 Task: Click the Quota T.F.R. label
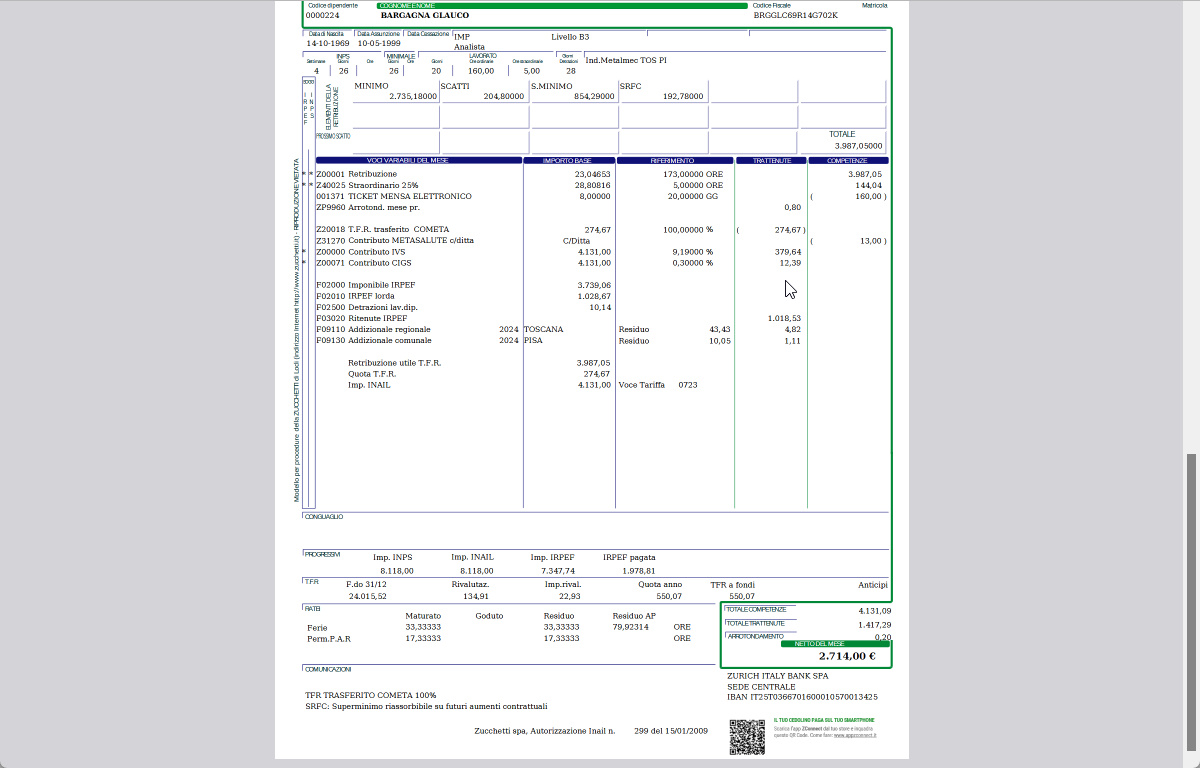coord(372,374)
